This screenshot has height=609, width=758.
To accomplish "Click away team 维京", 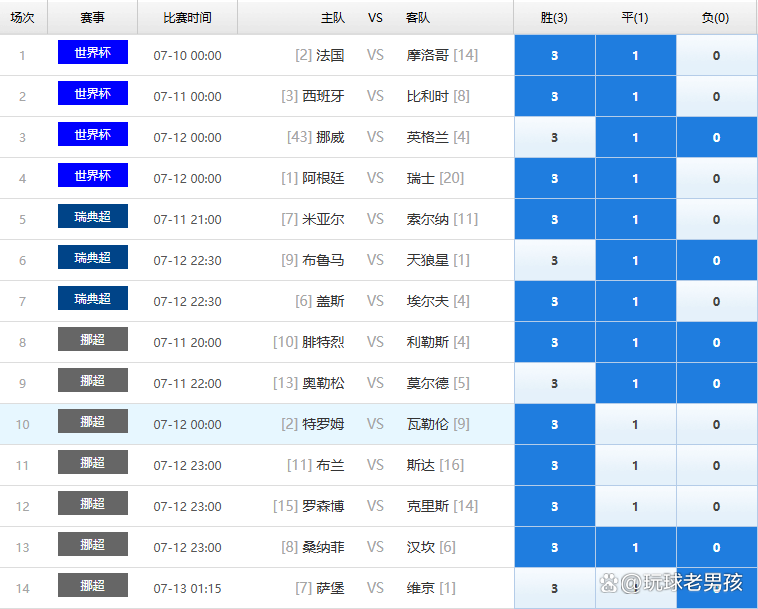I will click(421, 588).
